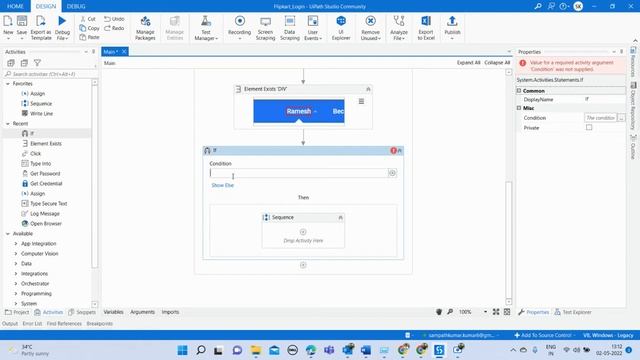Open Output panel
The height and width of the screenshot is (360, 640).
[x=10, y=324]
